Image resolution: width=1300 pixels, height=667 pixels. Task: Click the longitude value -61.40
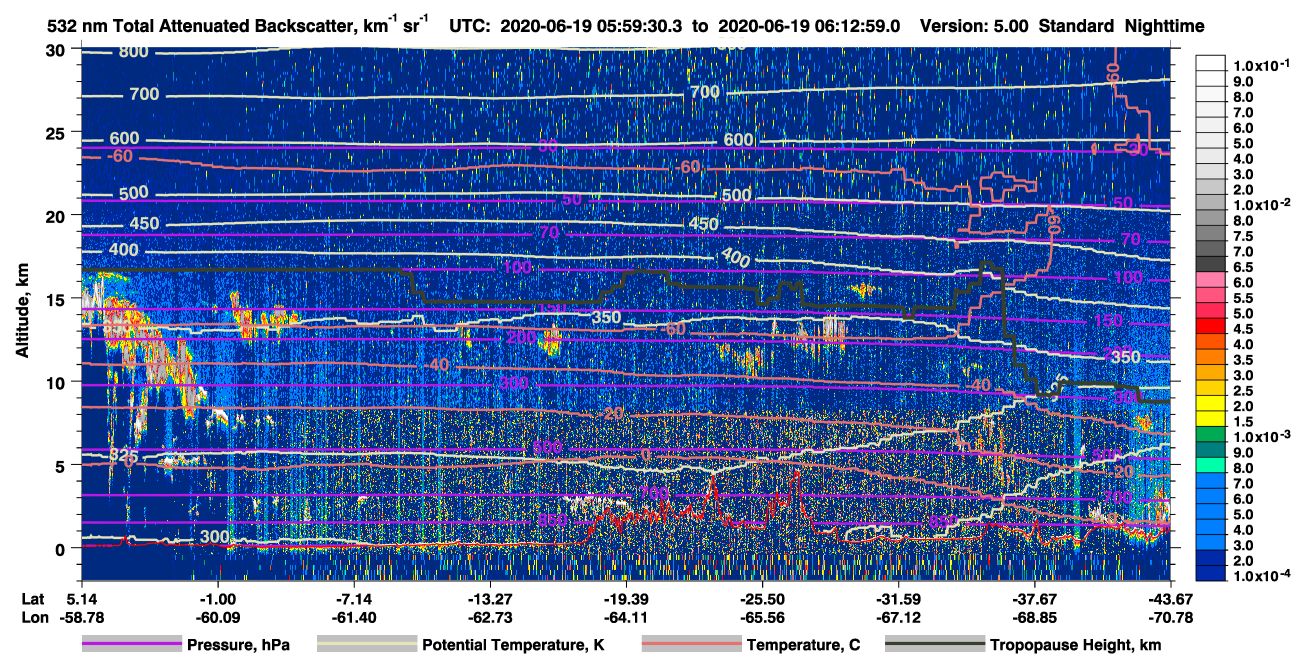pos(353,618)
